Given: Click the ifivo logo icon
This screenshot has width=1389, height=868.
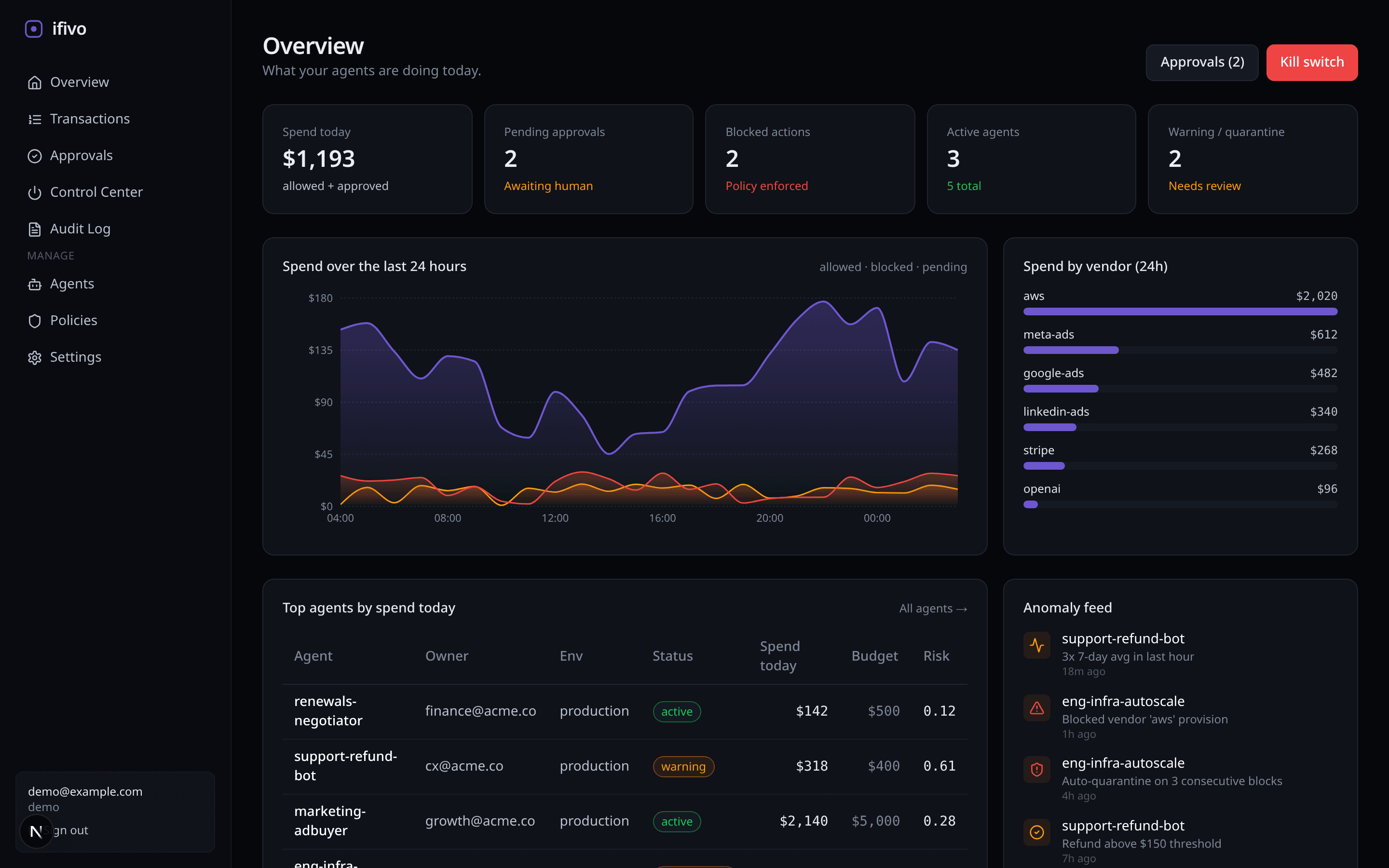Looking at the screenshot, I should [34, 28].
